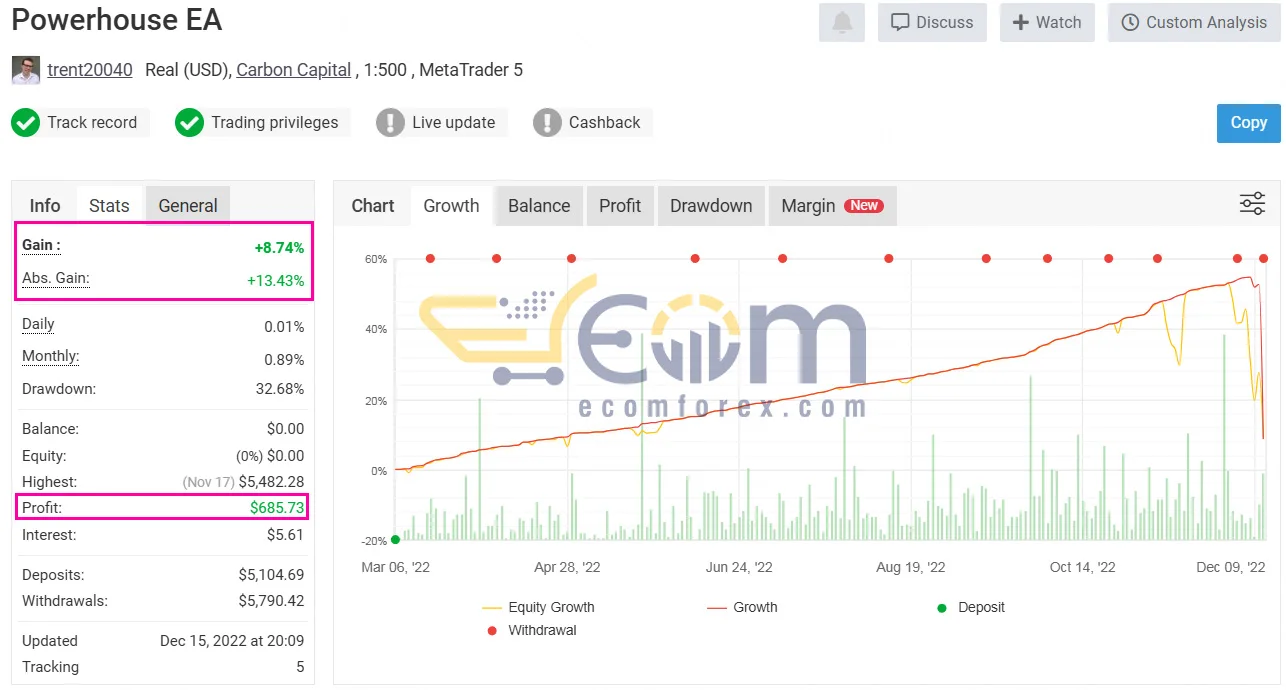
Task: Open the Discuss button
Action: 932,22
